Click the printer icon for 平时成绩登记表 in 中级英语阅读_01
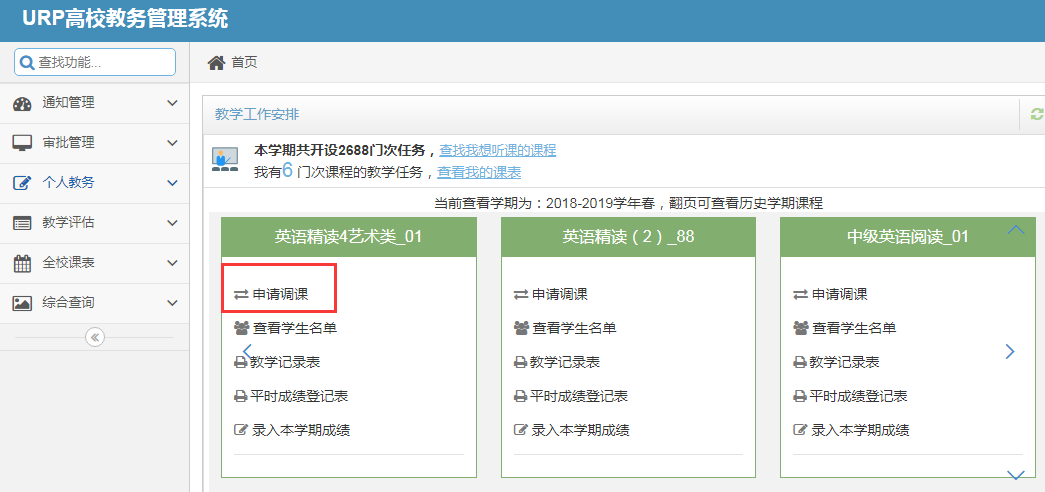1045x492 pixels. click(800, 397)
